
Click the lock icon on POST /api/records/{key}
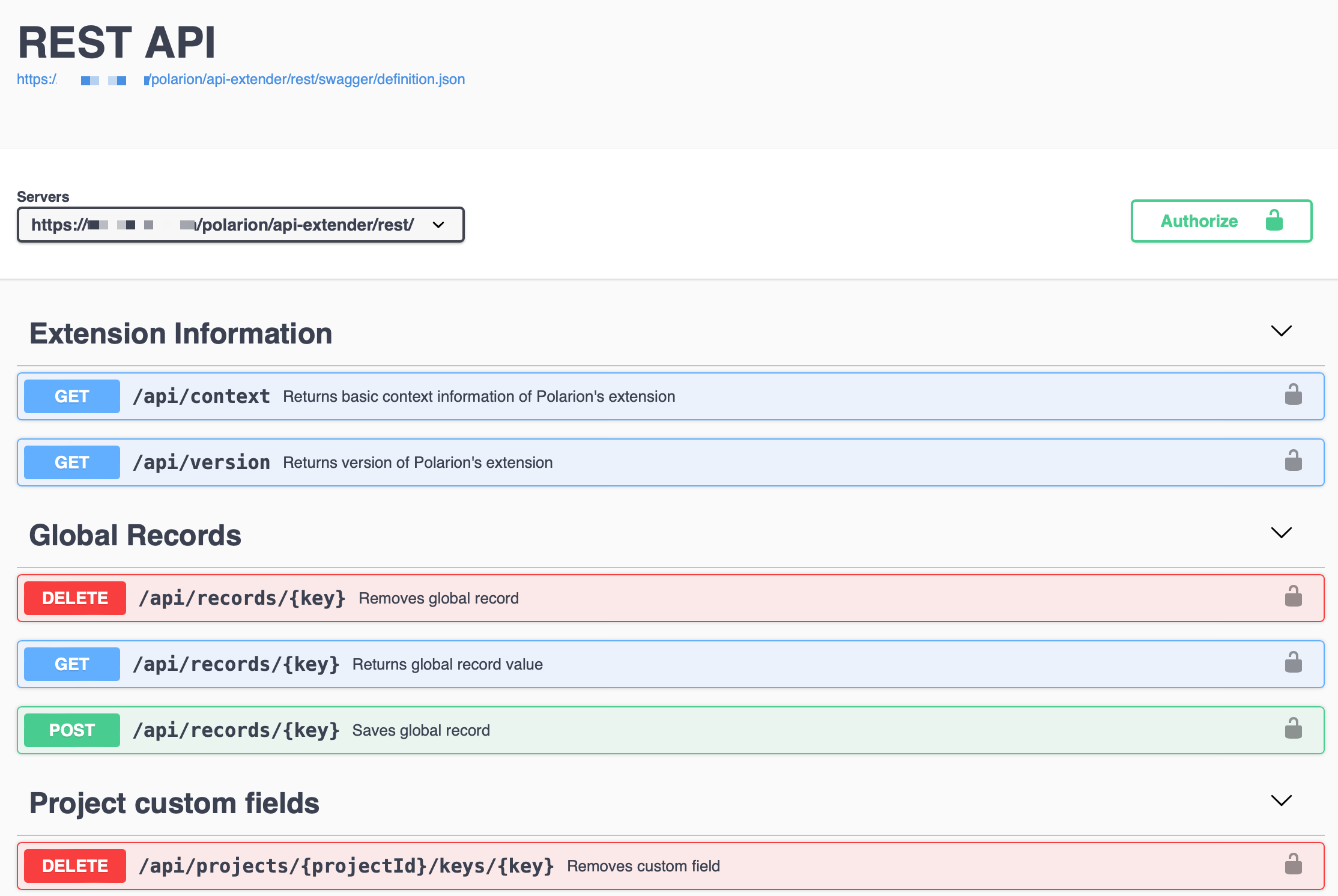(x=1294, y=729)
